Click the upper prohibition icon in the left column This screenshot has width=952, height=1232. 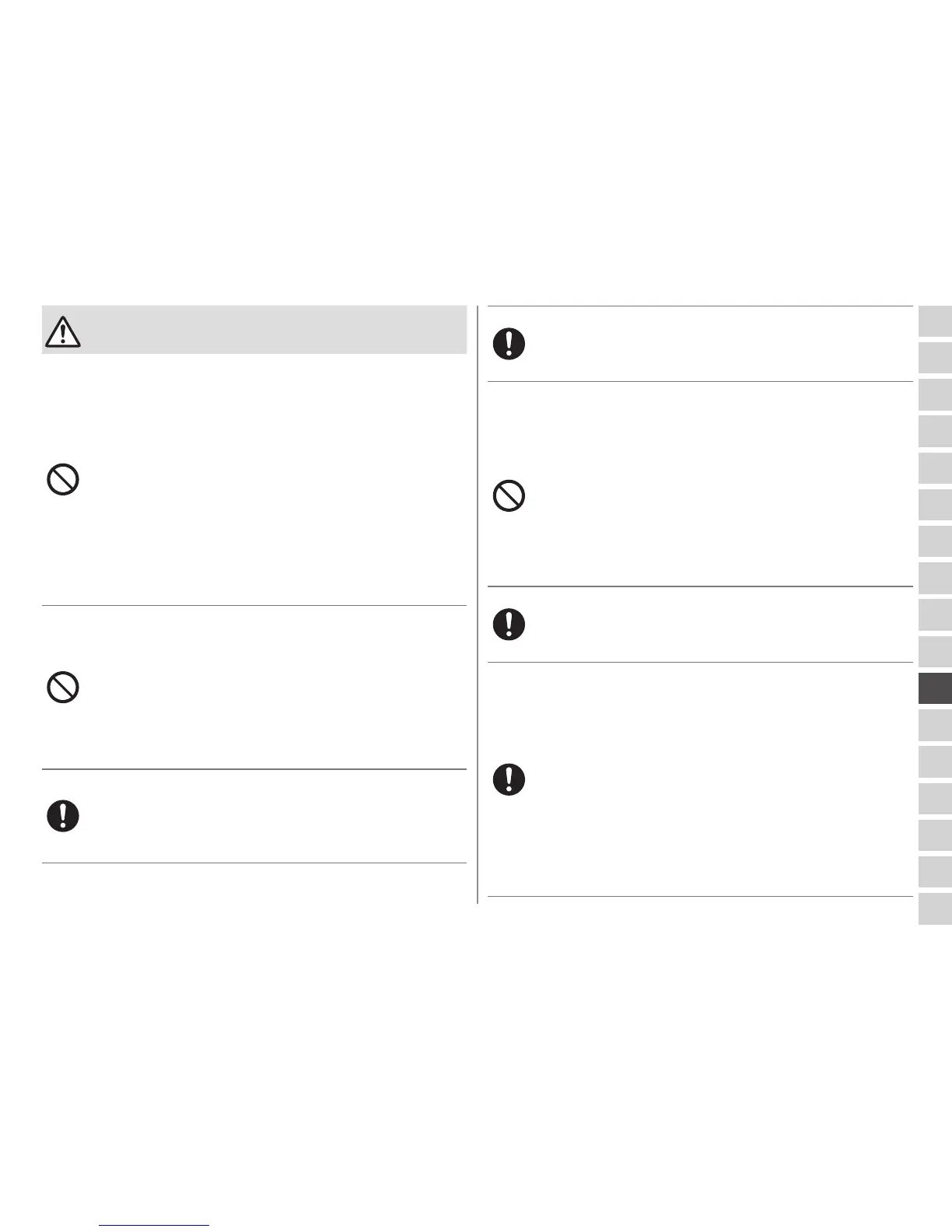pyautogui.click(x=63, y=480)
